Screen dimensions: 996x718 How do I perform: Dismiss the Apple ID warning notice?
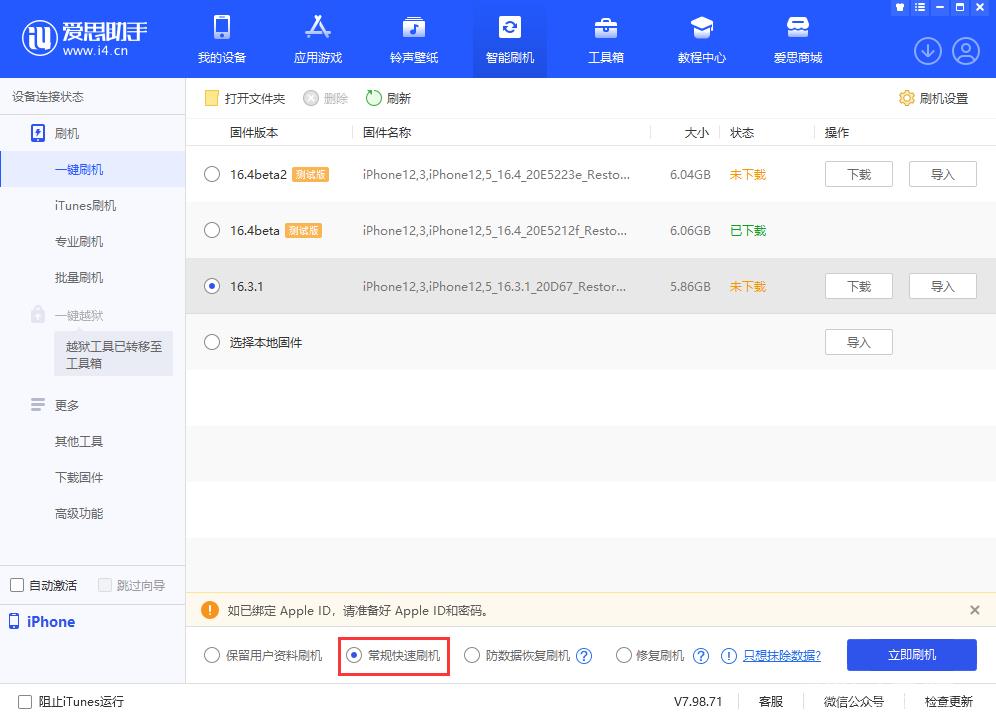[x=974, y=610]
